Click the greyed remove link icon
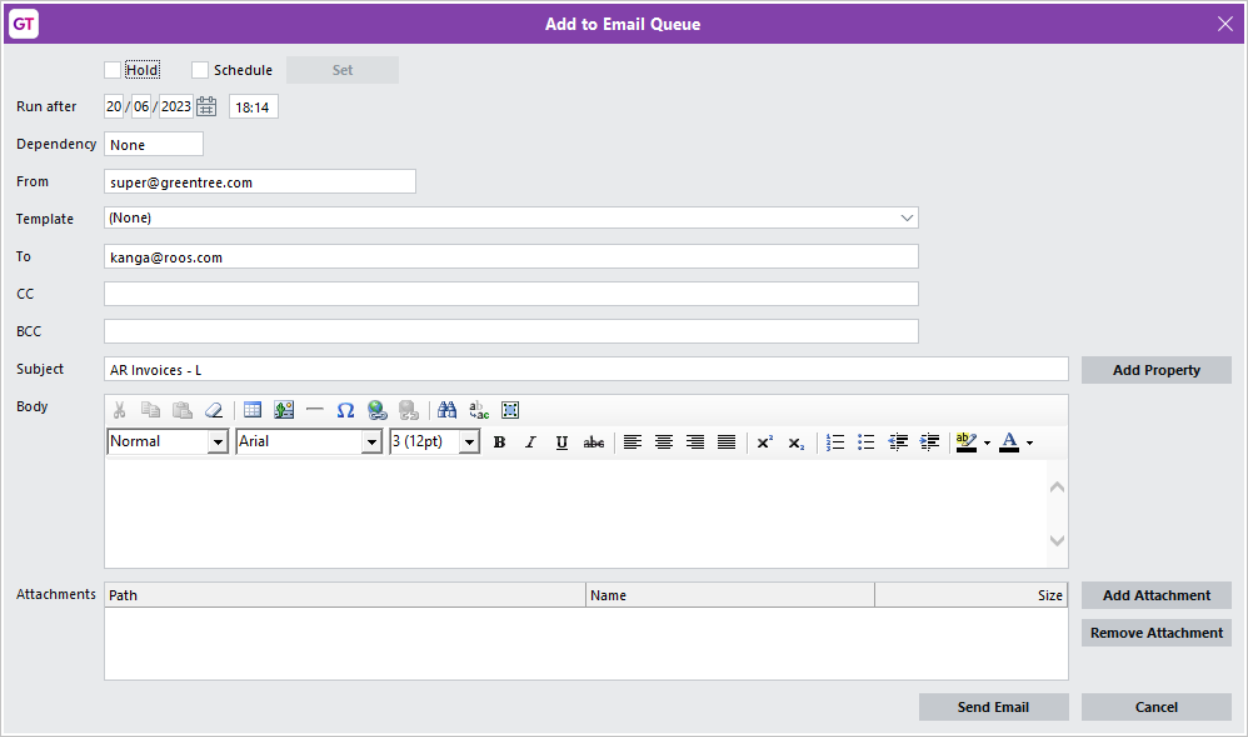Viewport: 1248px width, 737px height. [x=408, y=410]
